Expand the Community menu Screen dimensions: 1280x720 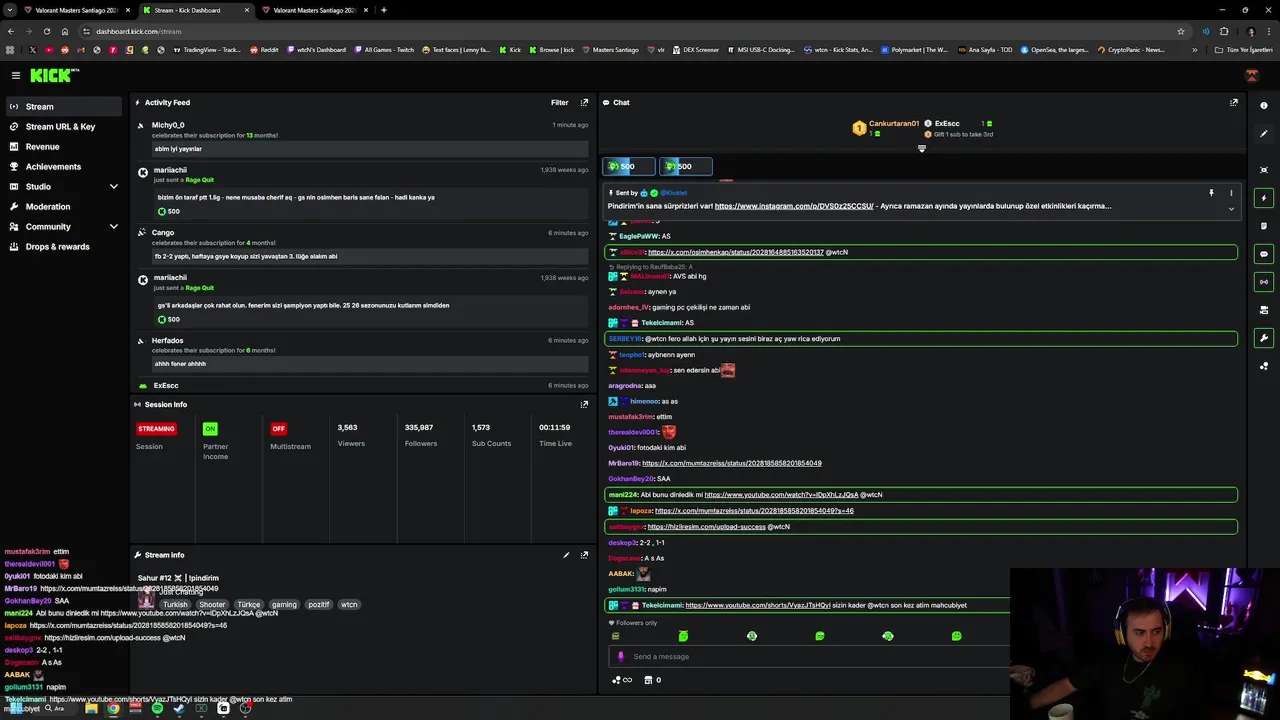click(x=64, y=226)
